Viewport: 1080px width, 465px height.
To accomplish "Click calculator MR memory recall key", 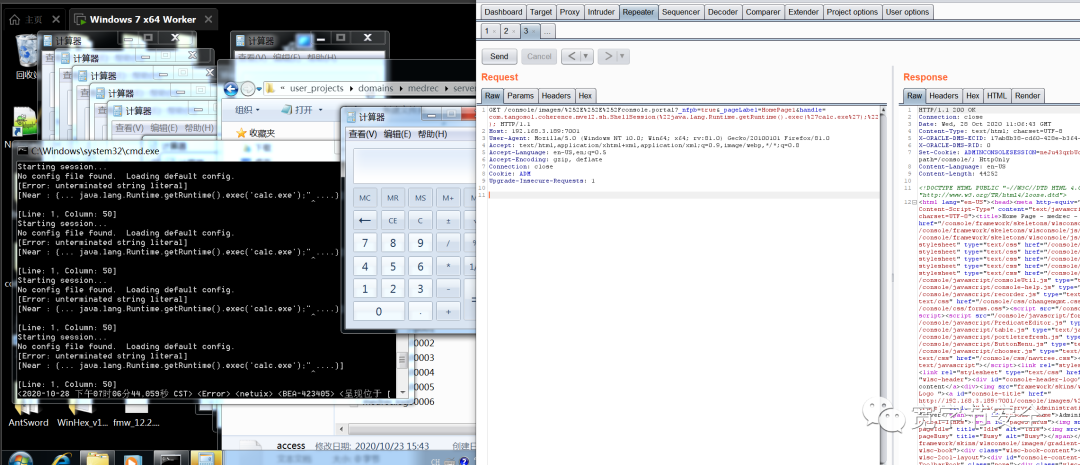I will coord(393,198).
